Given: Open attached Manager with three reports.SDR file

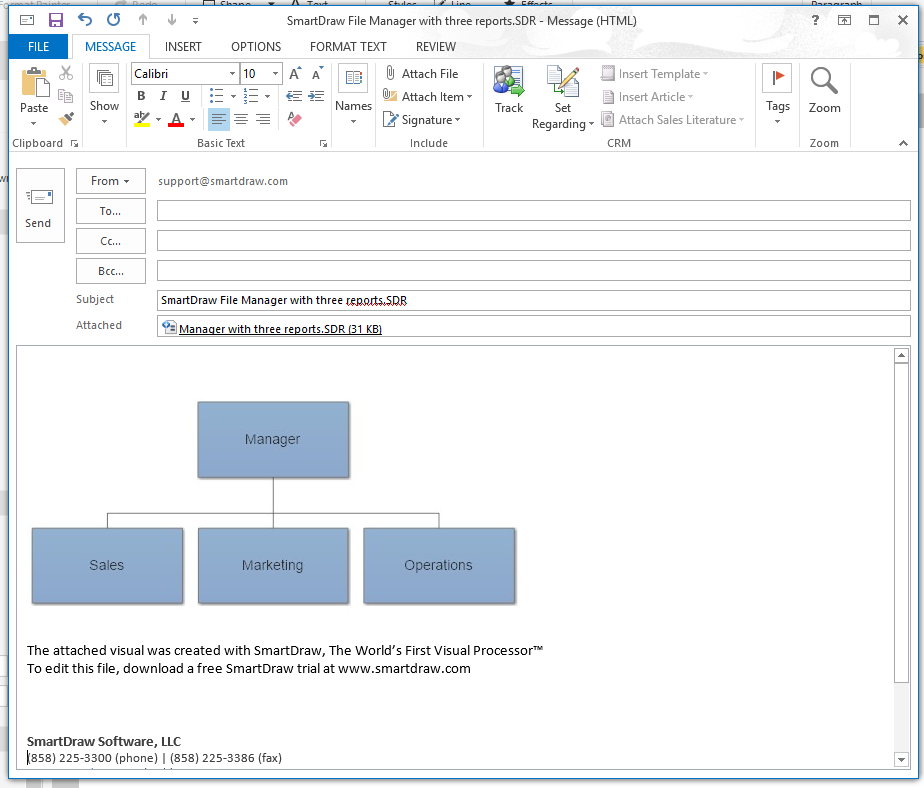Looking at the screenshot, I should 273,328.
